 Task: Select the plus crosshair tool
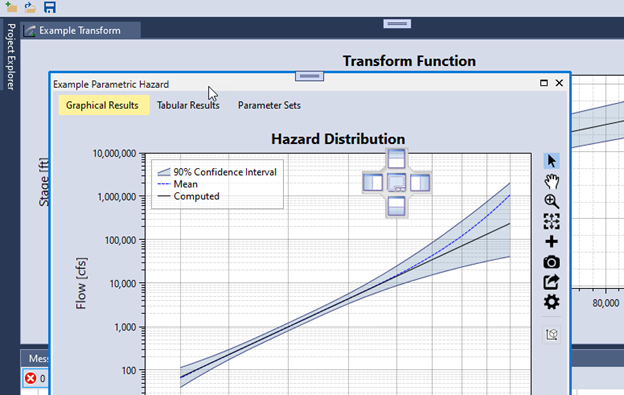[x=552, y=241]
